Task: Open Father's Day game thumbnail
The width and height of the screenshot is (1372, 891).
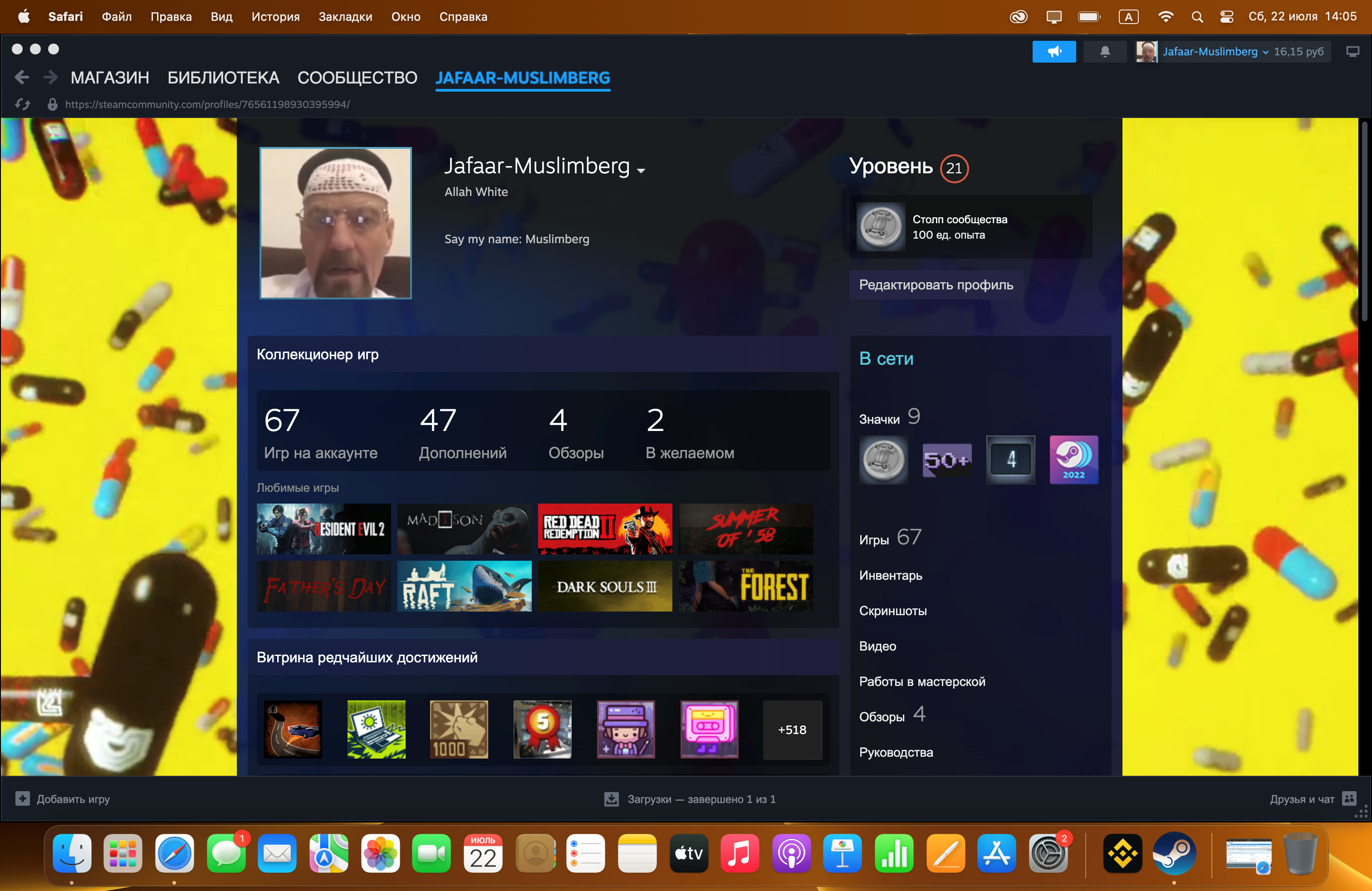Action: pyautogui.click(x=323, y=586)
